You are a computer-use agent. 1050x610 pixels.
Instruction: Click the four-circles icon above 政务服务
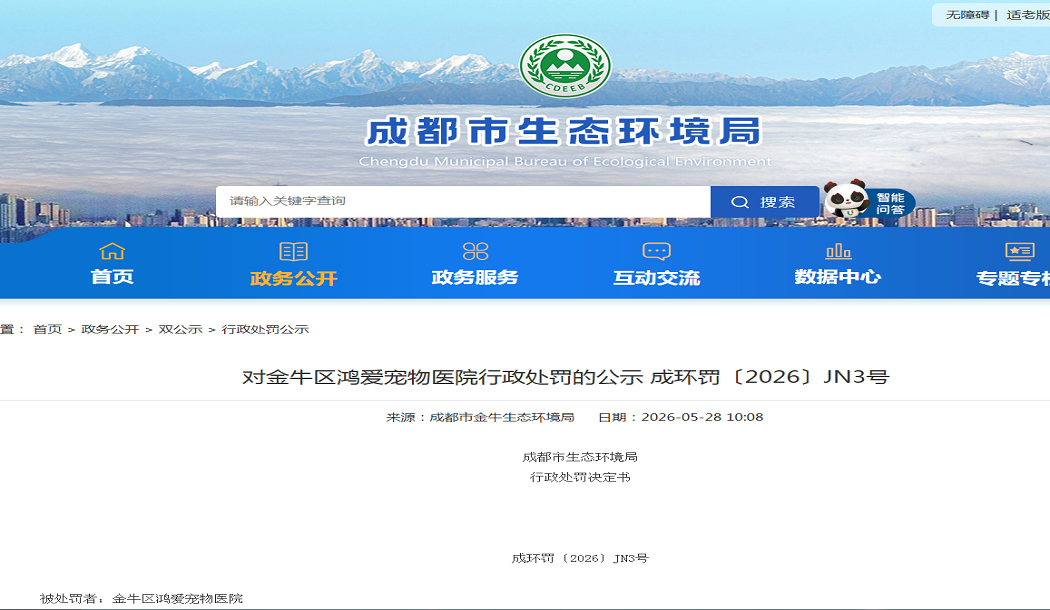point(475,251)
